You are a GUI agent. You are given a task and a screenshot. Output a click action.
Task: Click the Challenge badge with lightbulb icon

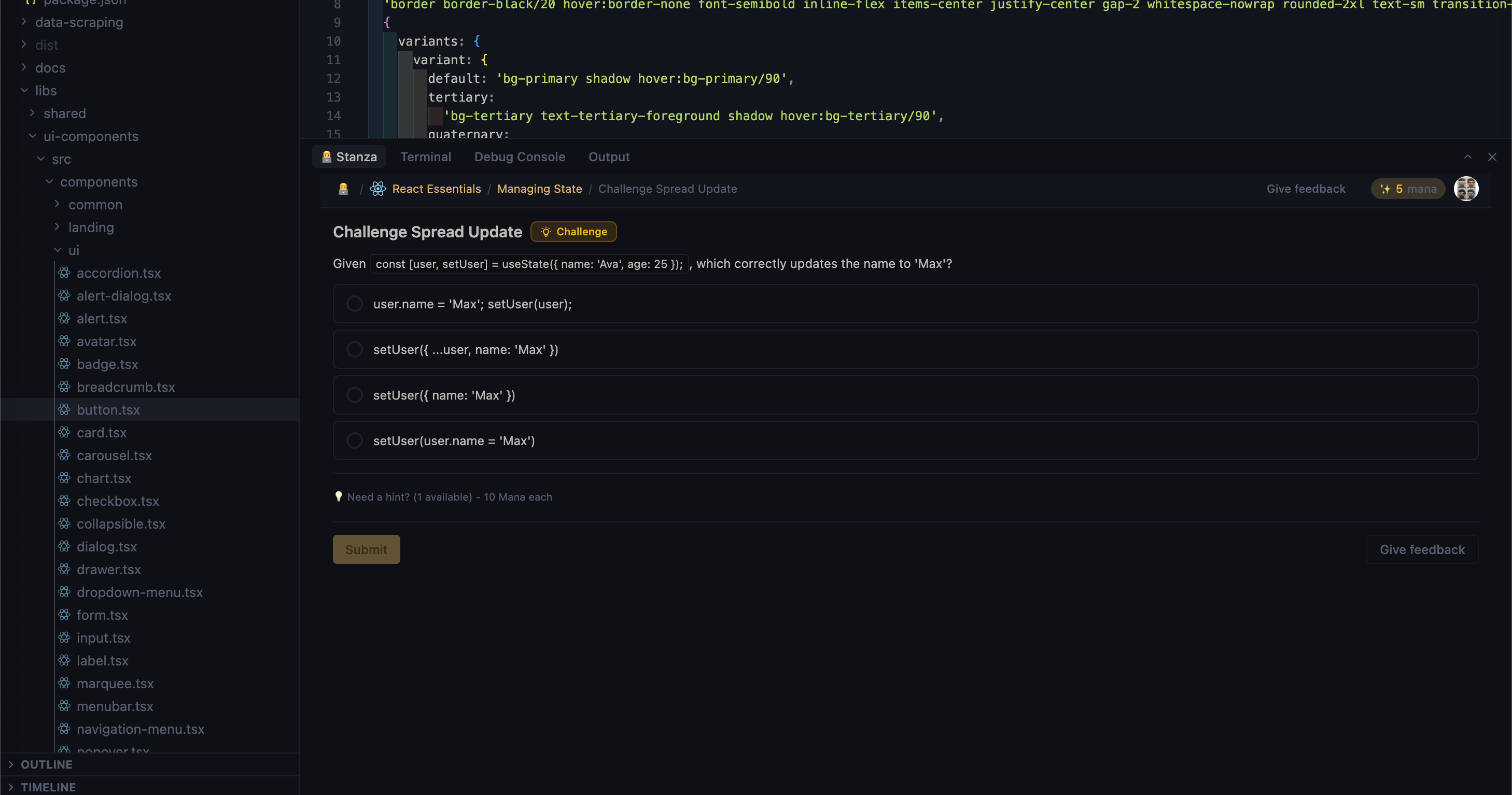pyautogui.click(x=573, y=231)
